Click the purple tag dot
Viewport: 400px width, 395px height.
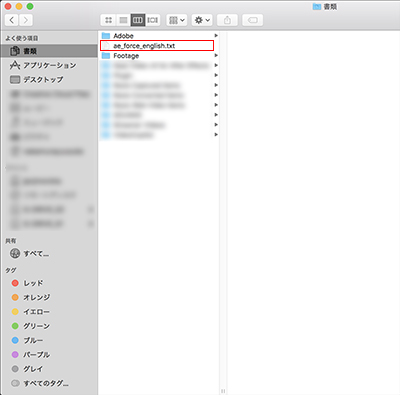[15, 355]
